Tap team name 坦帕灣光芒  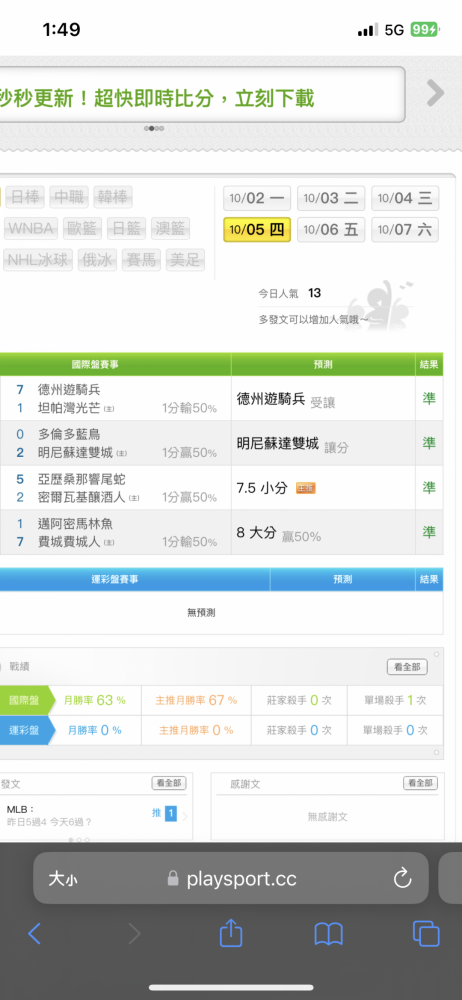(69, 408)
